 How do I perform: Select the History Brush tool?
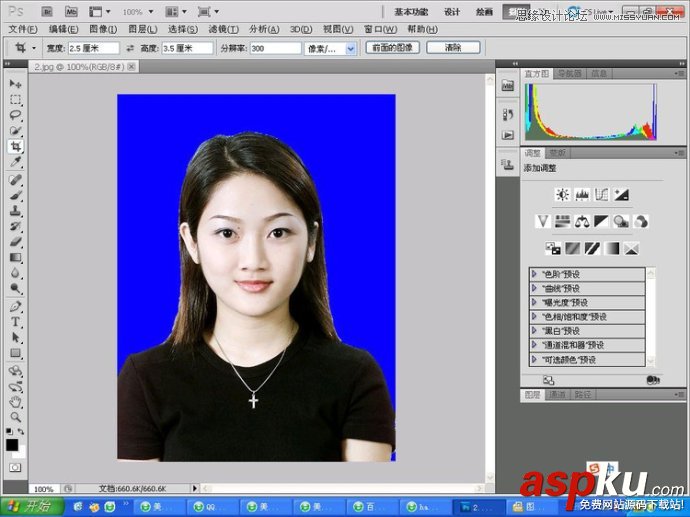point(15,226)
